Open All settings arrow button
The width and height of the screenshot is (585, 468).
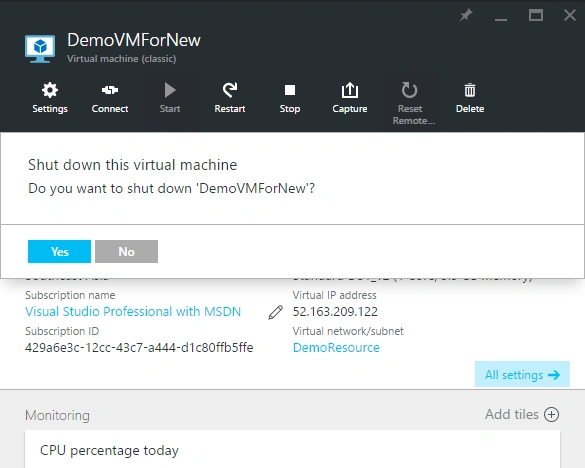522,374
